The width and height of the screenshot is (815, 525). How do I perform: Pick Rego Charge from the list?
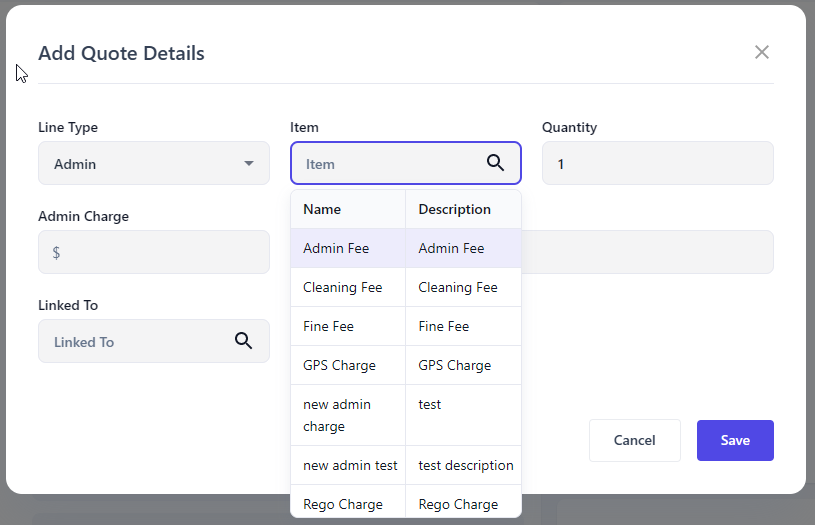342,504
